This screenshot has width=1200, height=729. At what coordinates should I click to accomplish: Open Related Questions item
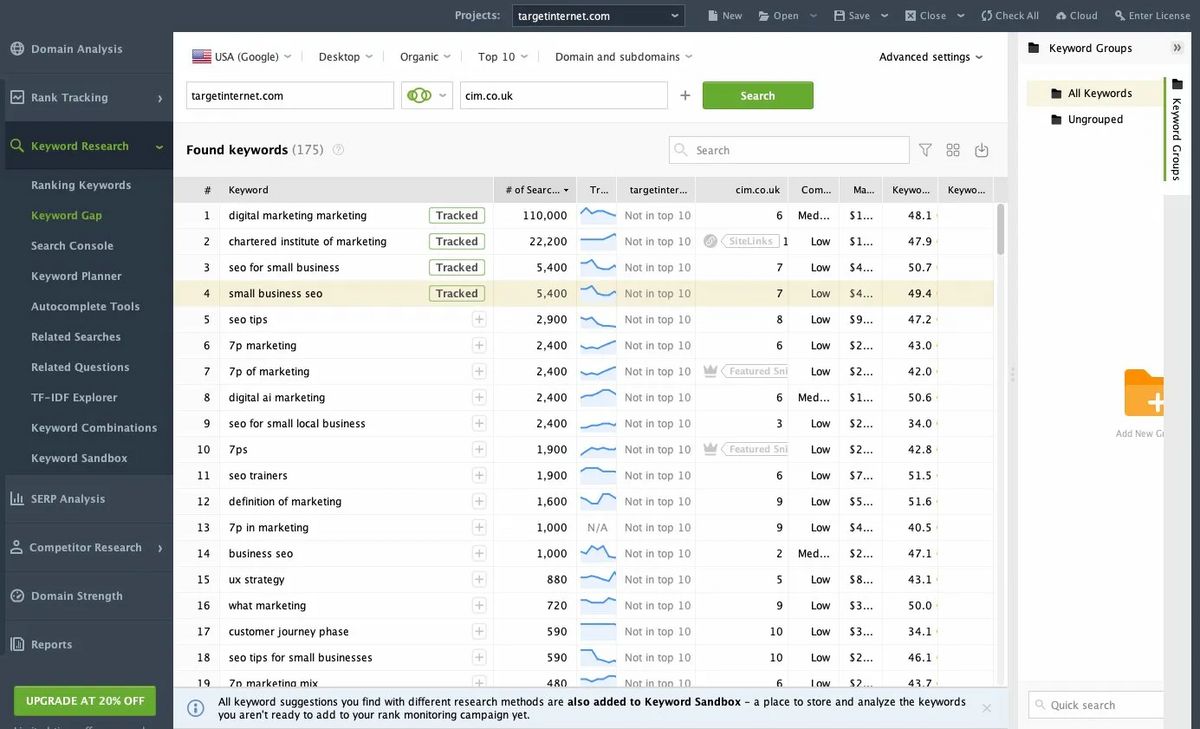80,367
